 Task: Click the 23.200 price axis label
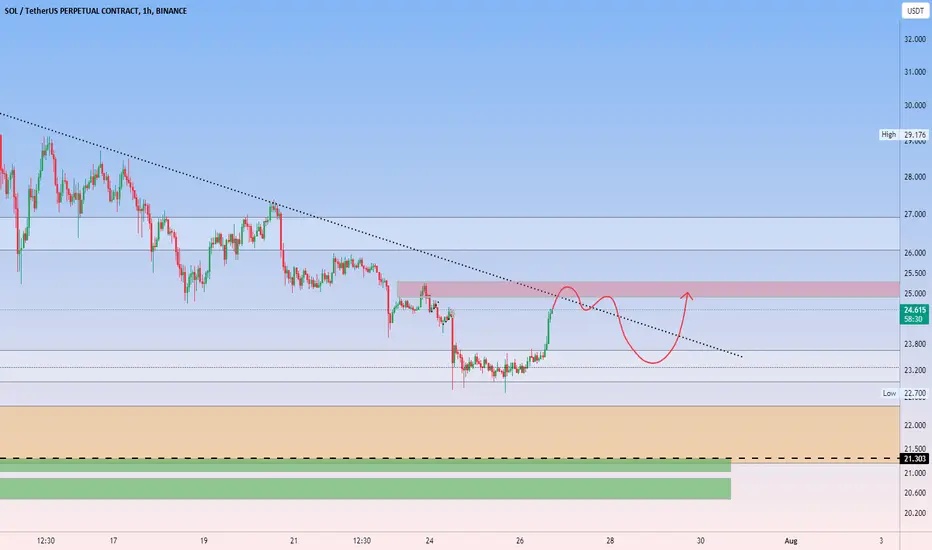point(915,370)
